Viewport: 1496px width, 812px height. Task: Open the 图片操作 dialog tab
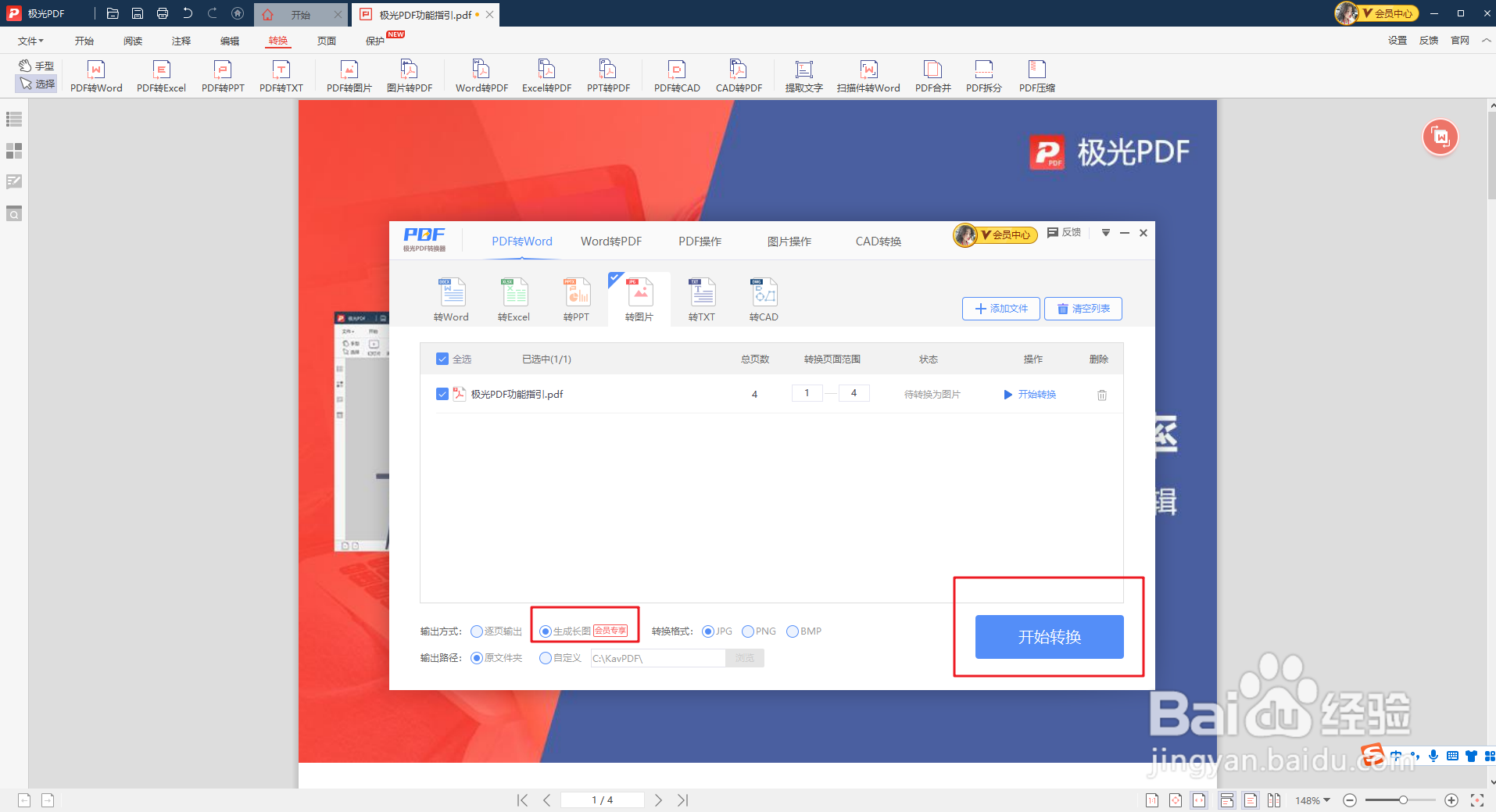tap(789, 241)
